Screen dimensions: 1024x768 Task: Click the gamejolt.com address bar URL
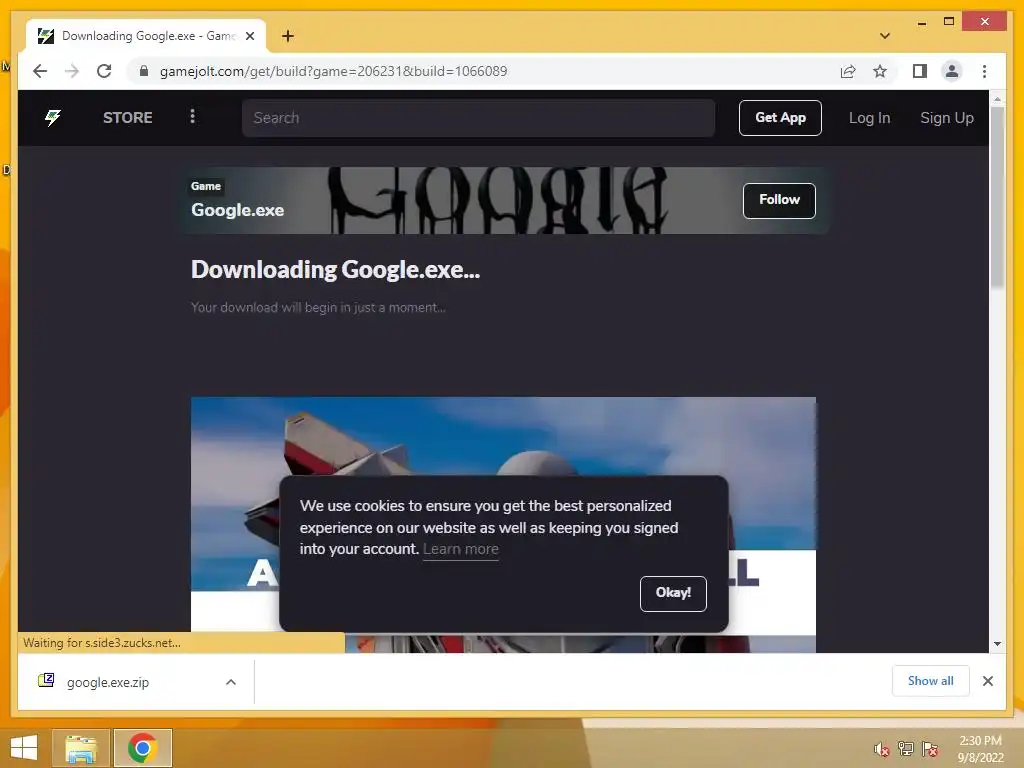pos(333,71)
